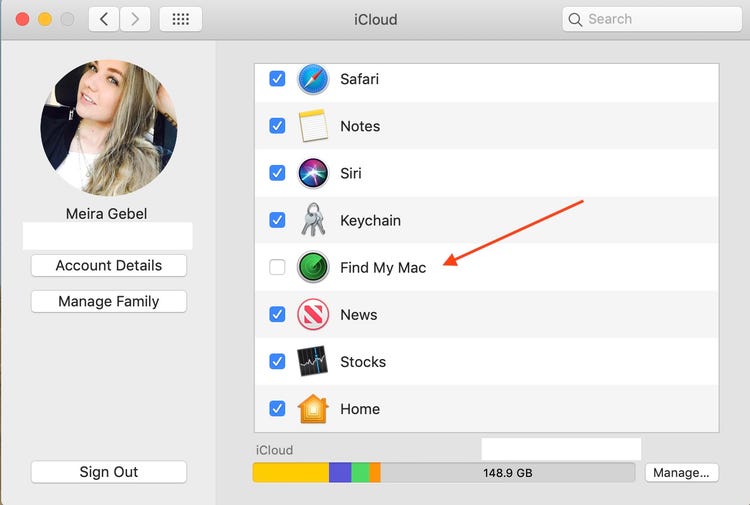Click the Sign Out button
Viewport: 750px width, 505px height.
[109, 472]
